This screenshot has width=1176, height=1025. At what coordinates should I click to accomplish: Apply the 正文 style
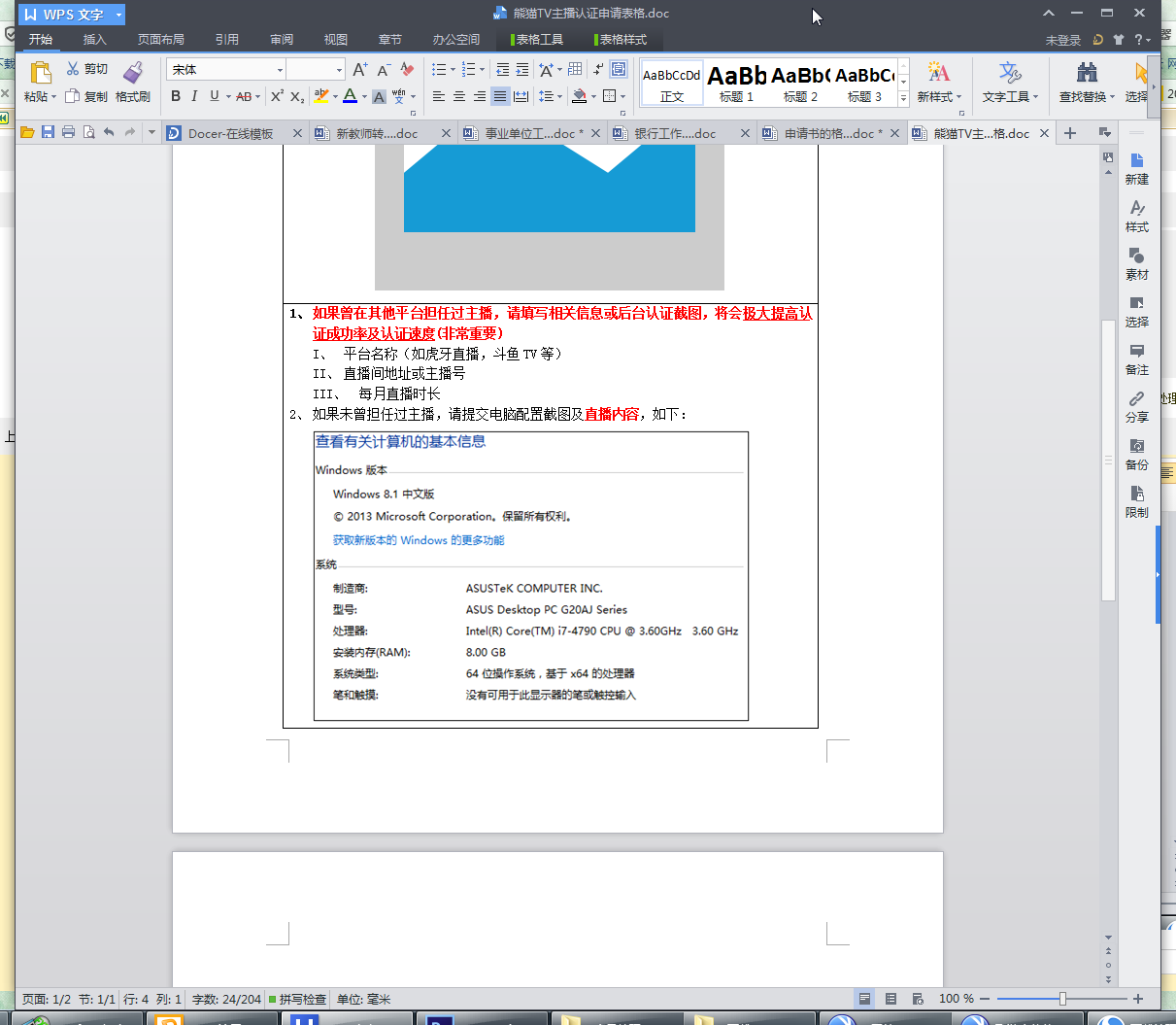(672, 83)
